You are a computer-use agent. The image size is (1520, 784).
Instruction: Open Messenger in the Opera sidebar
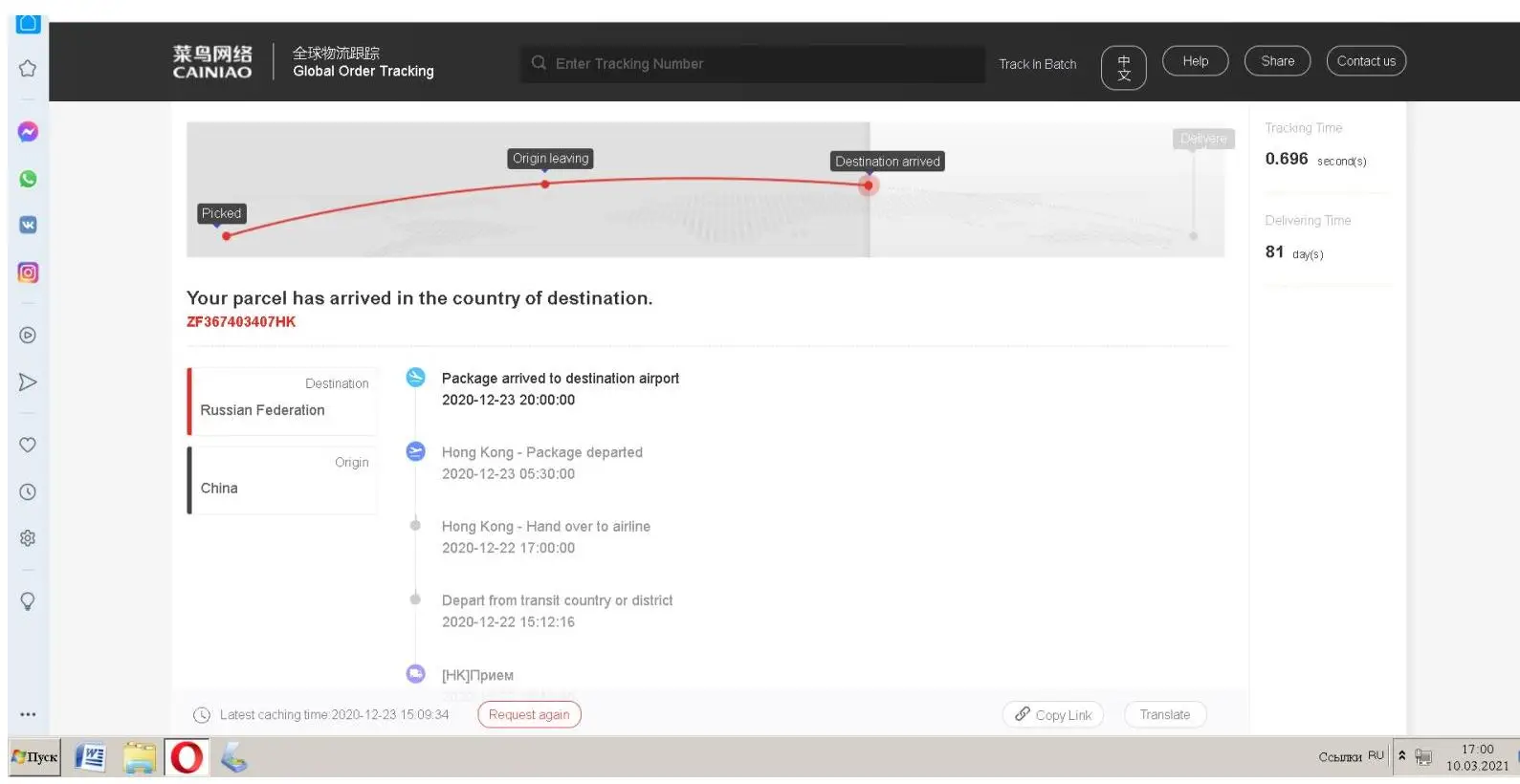pyautogui.click(x=28, y=132)
